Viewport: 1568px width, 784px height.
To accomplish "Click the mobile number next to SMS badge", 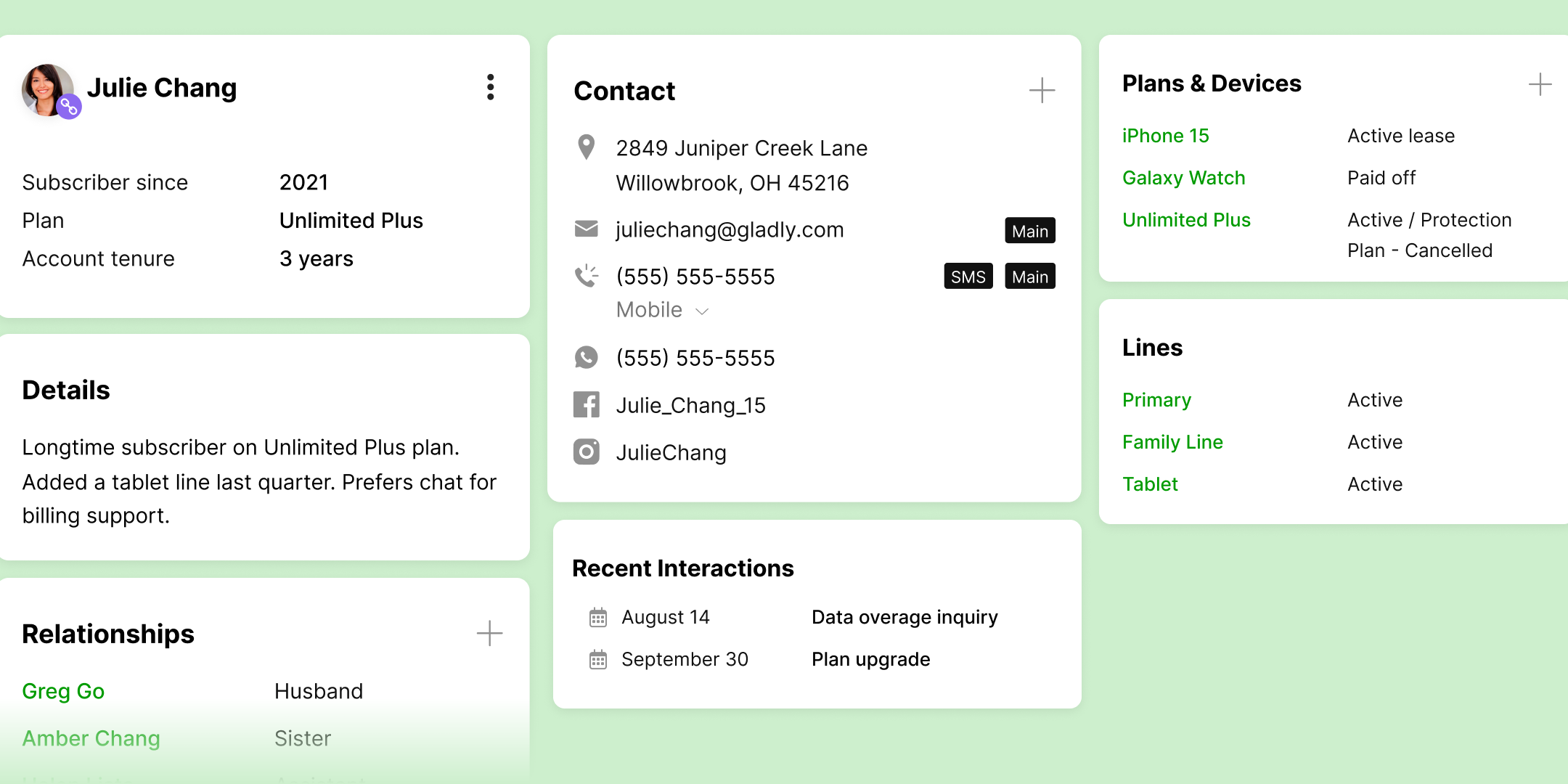I will pos(695,277).
